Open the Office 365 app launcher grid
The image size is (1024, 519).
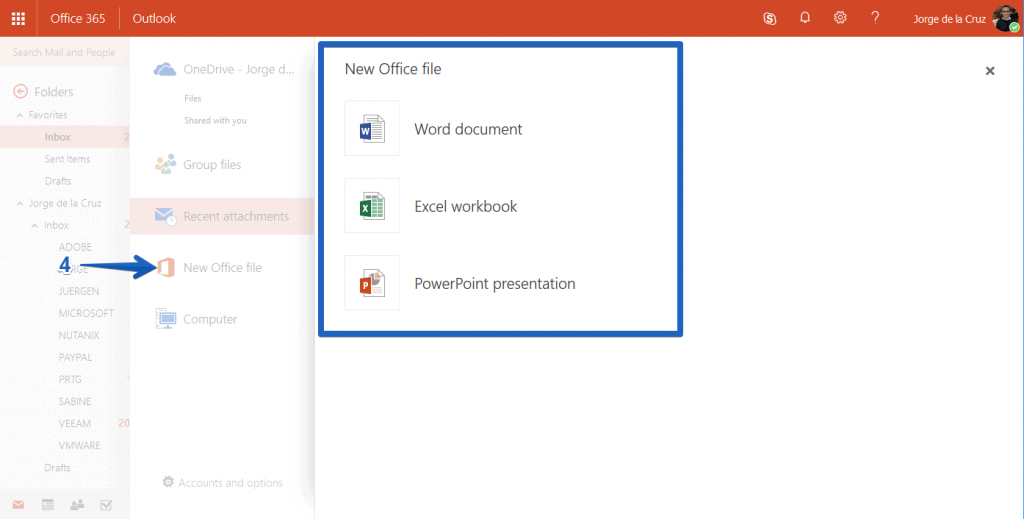point(18,18)
